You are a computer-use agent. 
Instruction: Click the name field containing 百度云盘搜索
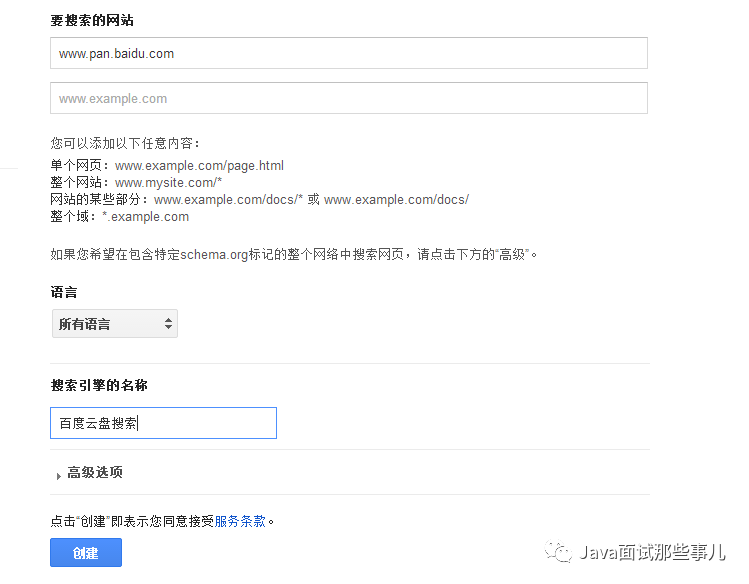[x=163, y=423]
